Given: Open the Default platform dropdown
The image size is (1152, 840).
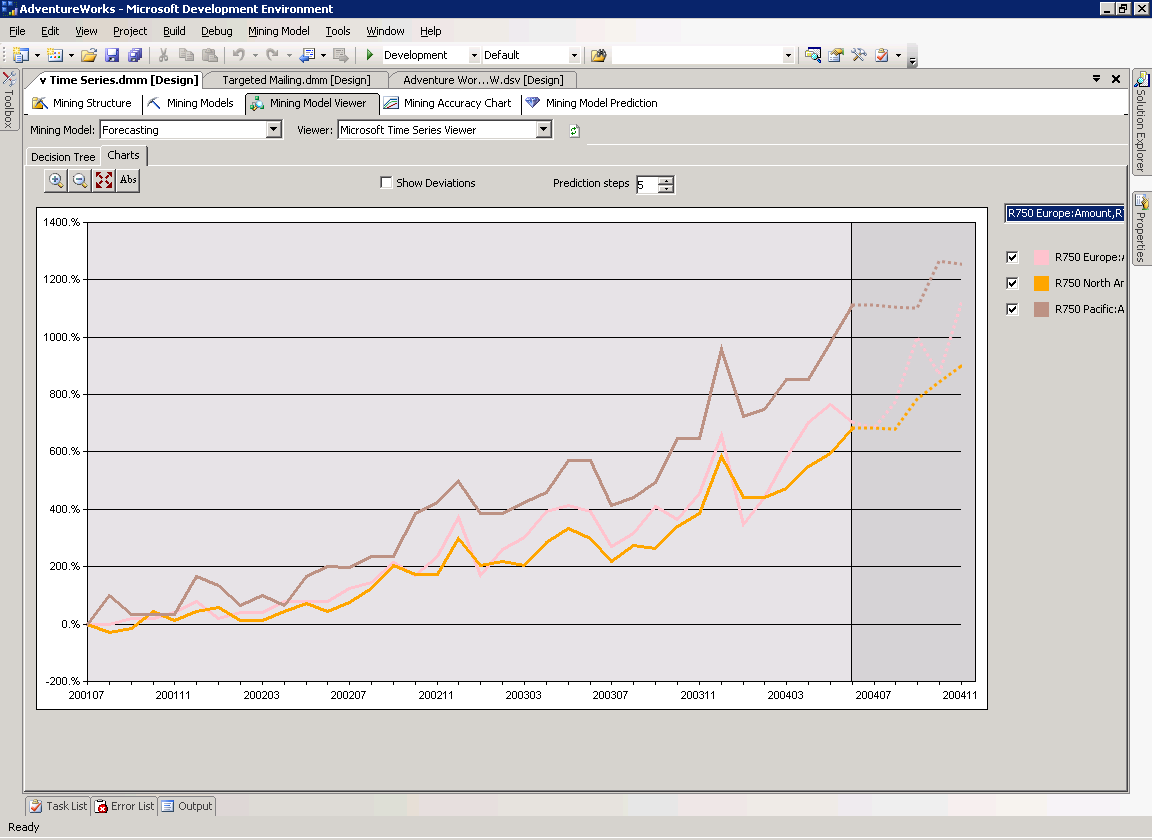Looking at the screenshot, I should [574, 55].
